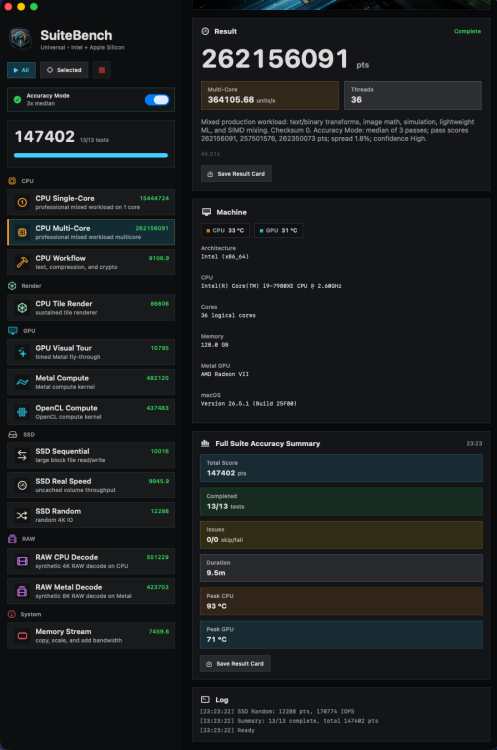Select the CPU Tile Render test row
The width and height of the screenshot is (497, 750).
click(91, 308)
